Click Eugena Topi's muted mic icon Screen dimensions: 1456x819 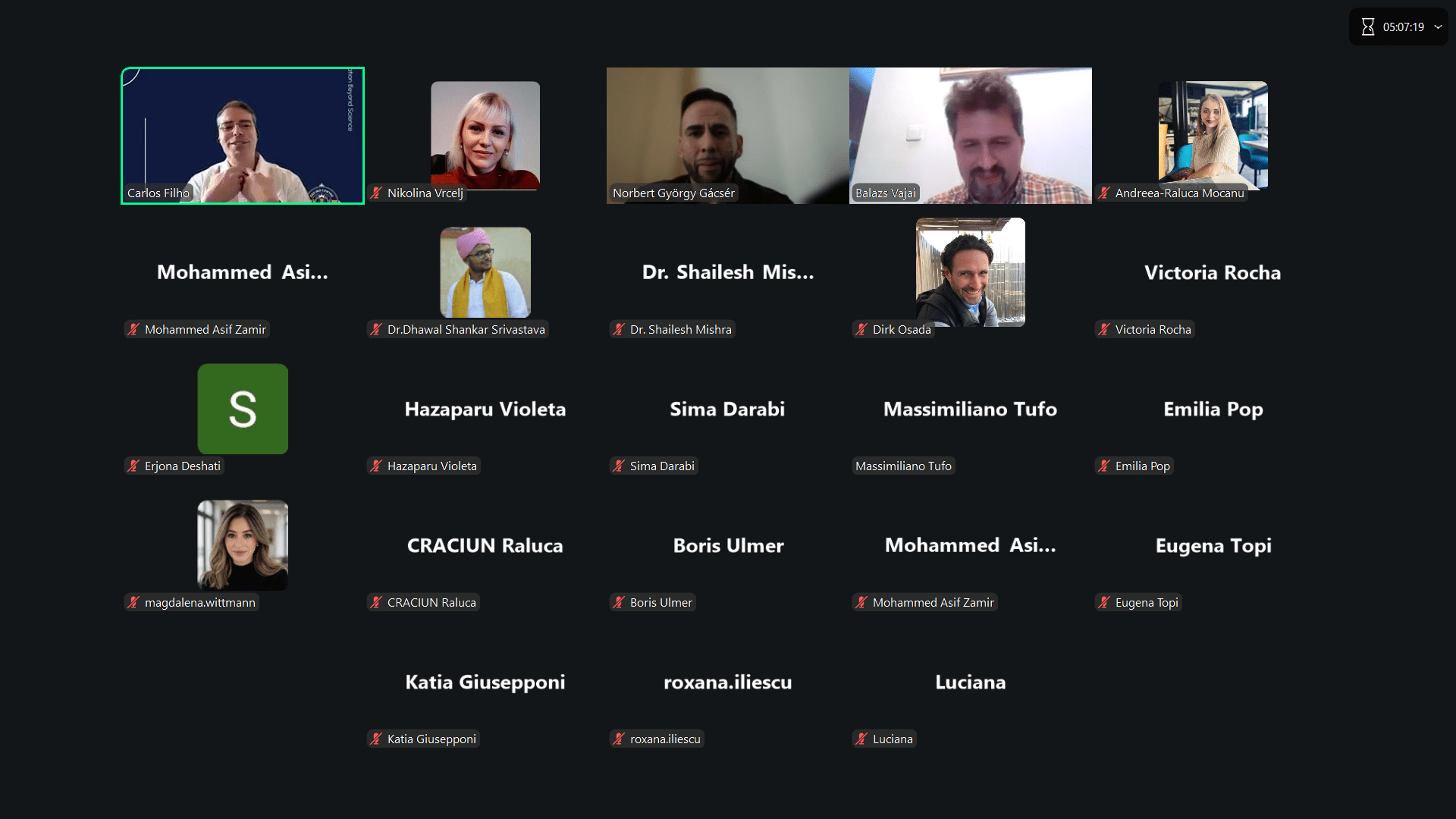1104,603
